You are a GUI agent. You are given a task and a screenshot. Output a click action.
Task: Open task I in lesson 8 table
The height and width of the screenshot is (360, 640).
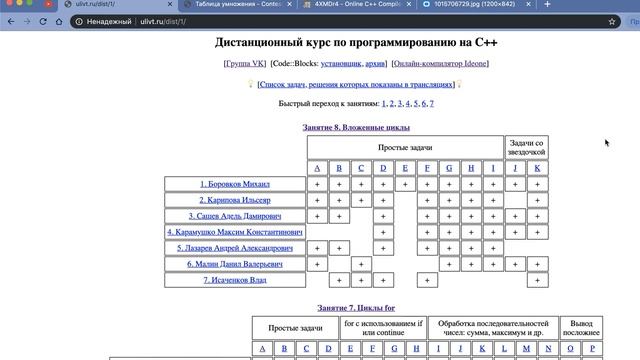(x=493, y=168)
